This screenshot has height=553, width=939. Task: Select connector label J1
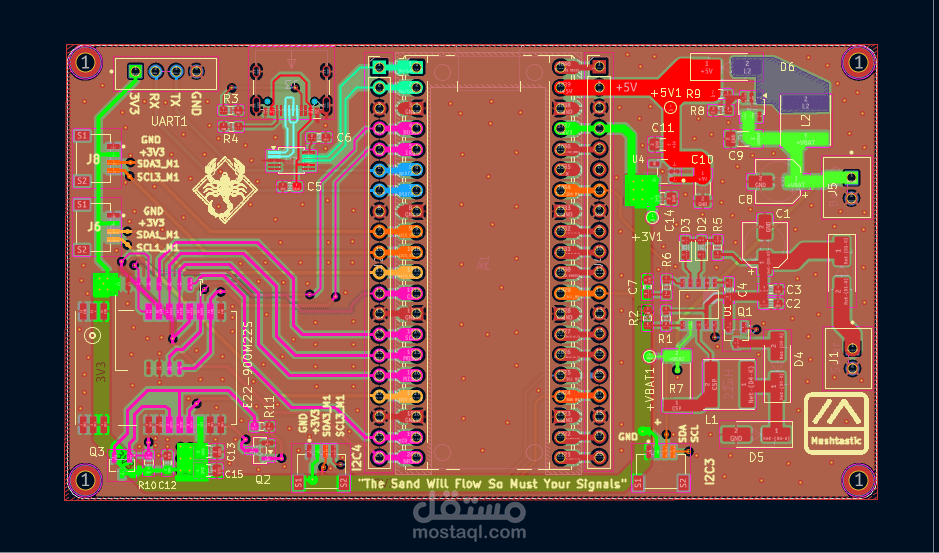[x=834, y=358]
